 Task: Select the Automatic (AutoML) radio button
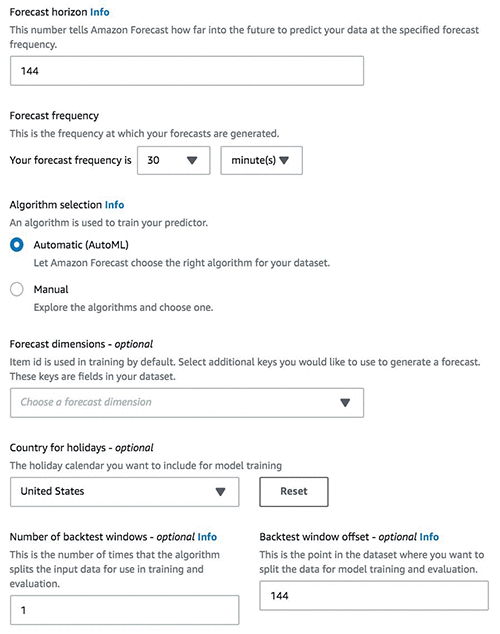(x=17, y=245)
